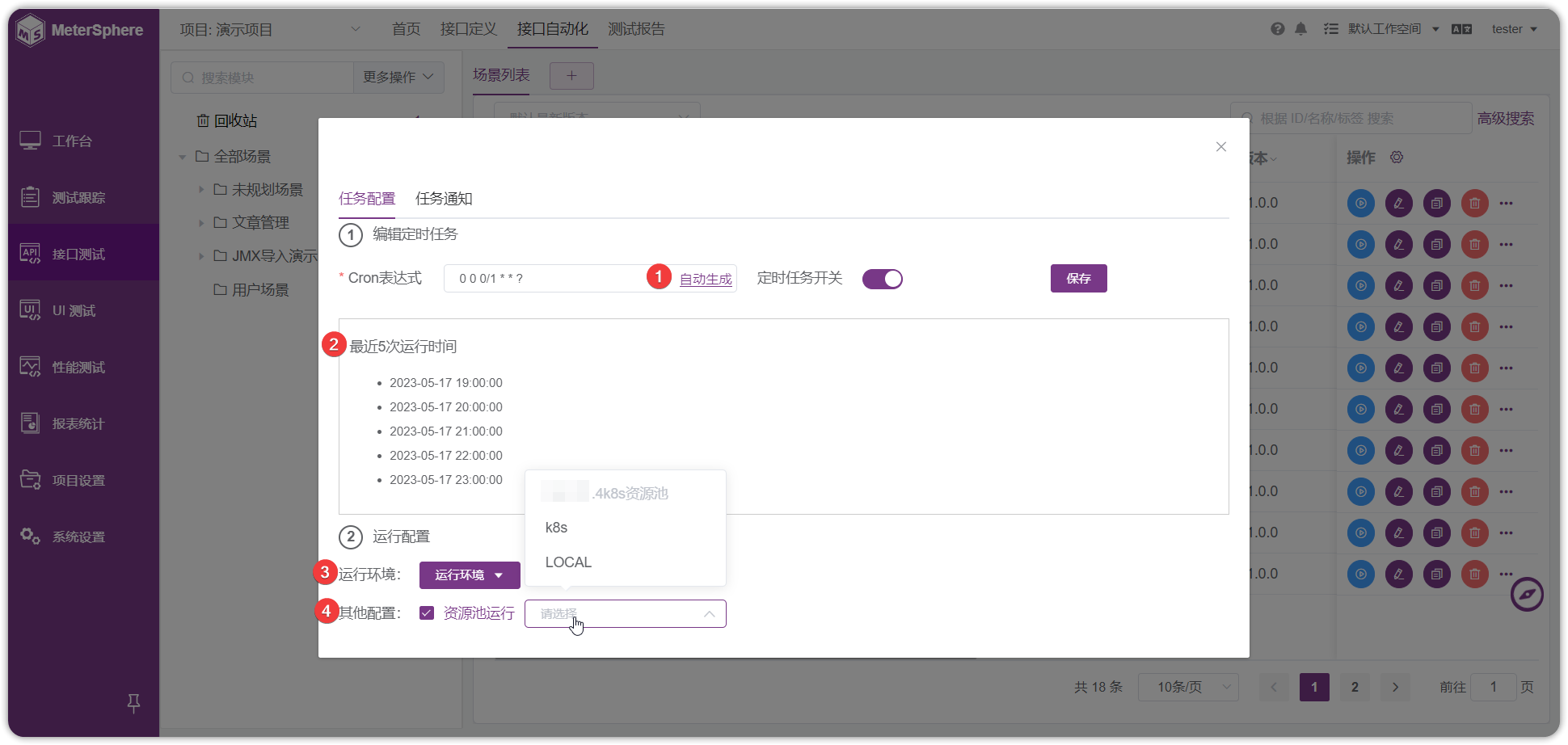Screen dimensions: 1568x745
Task: Select the 任务配置 tab
Action: [367, 199]
